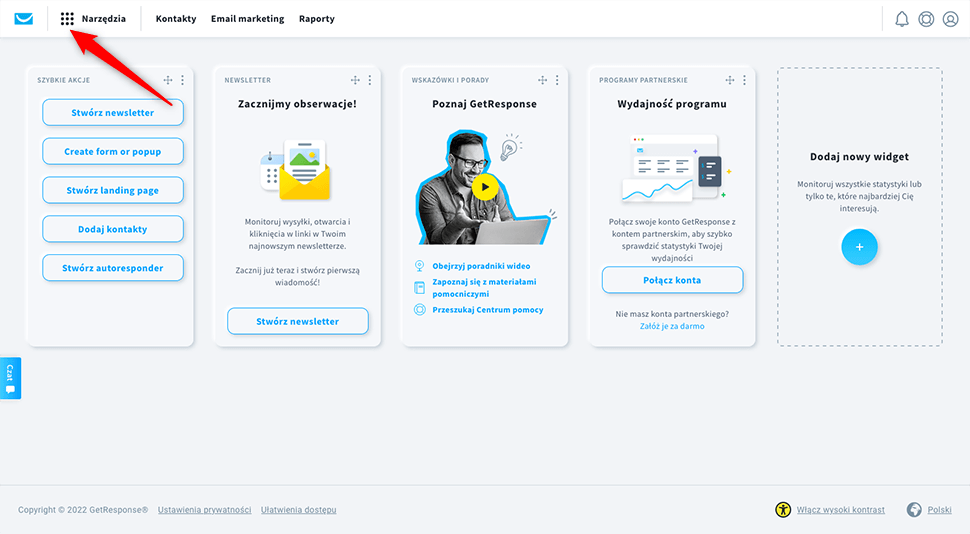The image size is (970, 534).
Task: Click the globe language icon
Action: (x=914, y=510)
